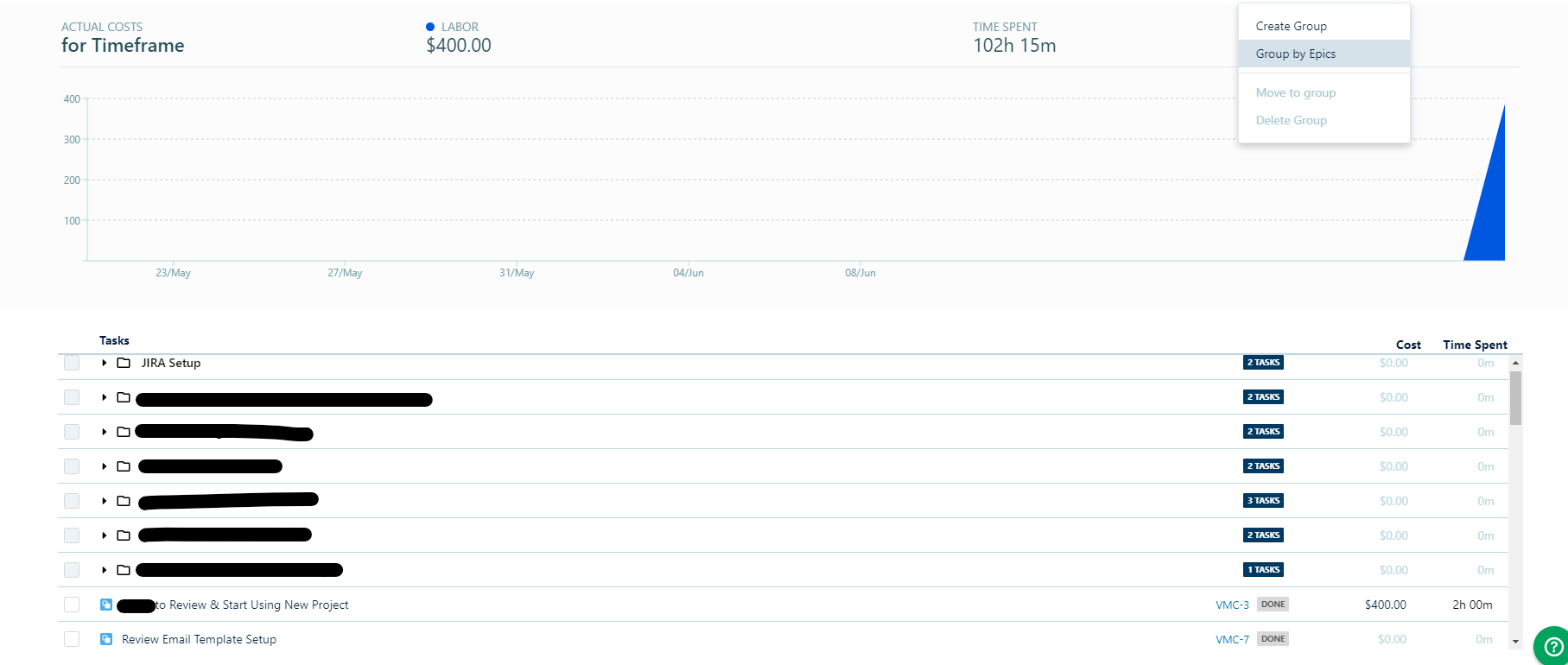Screen dimensions: 1568x665
Task: Expand the JIRA Setup group arrow
Action: click(104, 363)
